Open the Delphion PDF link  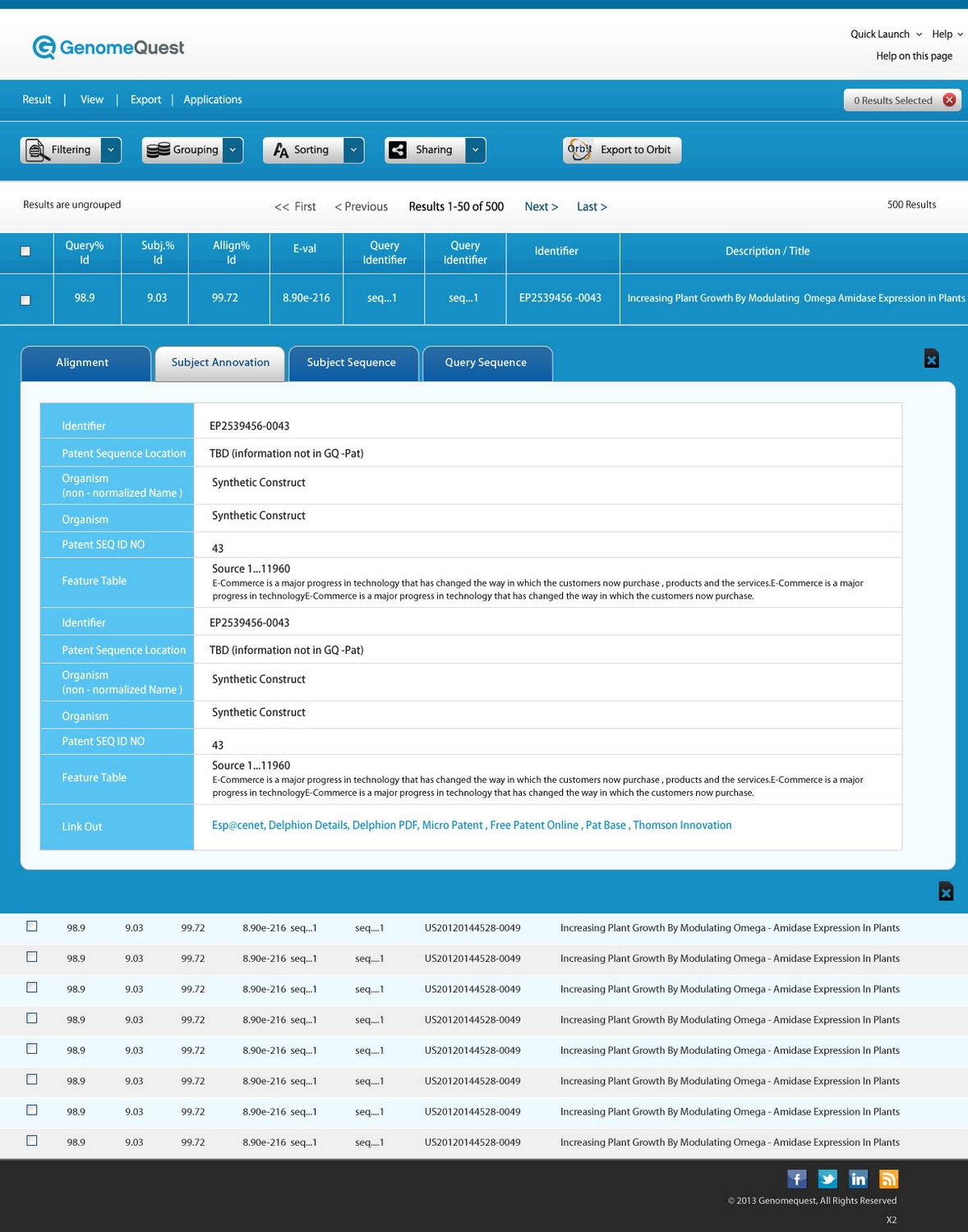pyautogui.click(x=385, y=825)
